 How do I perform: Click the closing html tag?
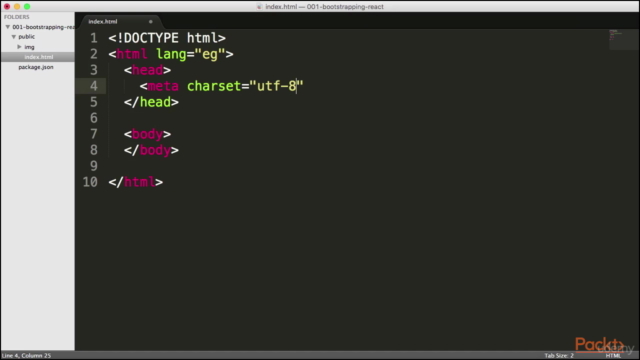point(136,182)
